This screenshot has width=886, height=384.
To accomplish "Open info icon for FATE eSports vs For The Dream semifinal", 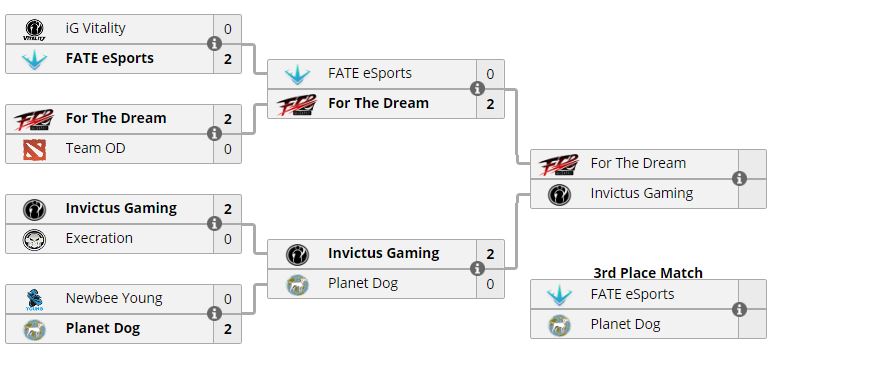I will [x=477, y=89].
